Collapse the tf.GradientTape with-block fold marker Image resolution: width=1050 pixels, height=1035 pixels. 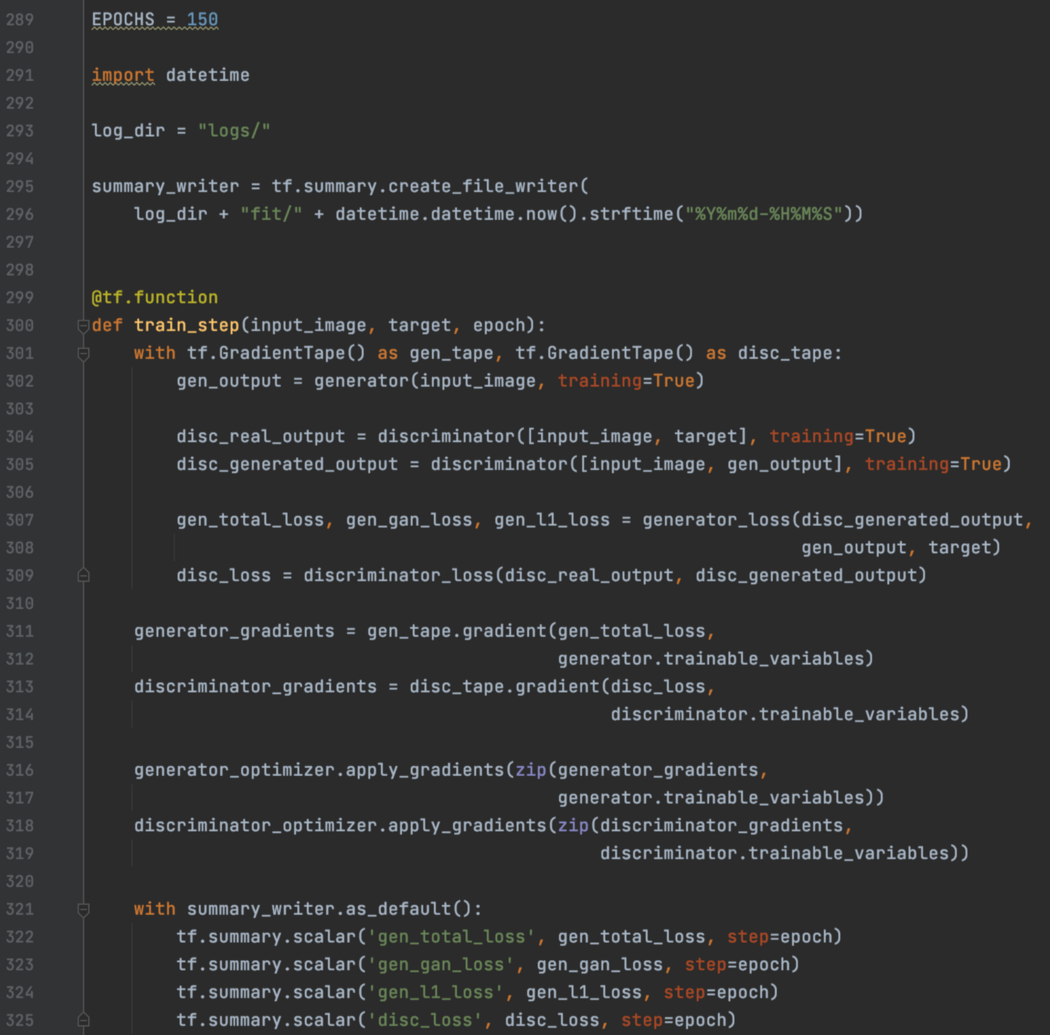[x=83, y=353]
